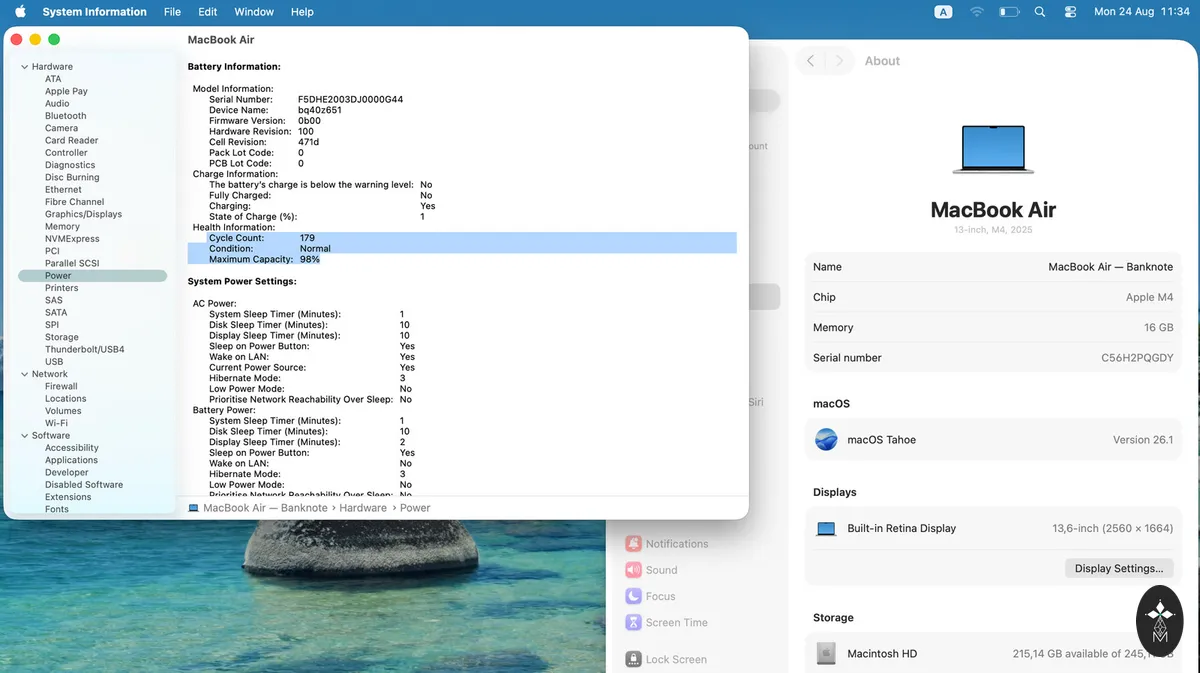Select Power in the sidebar
The height and width of the screenshot is (673, 1200).
(x=92, y=276)
